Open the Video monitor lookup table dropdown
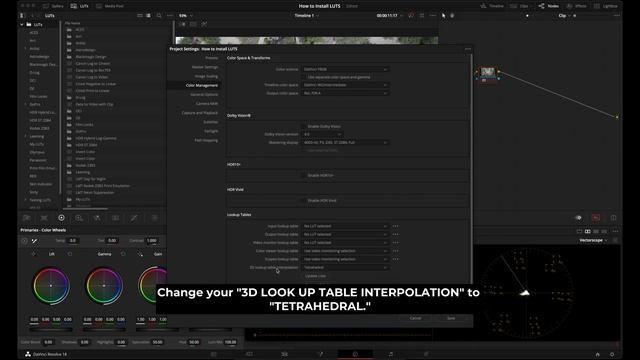 point(345,243)
